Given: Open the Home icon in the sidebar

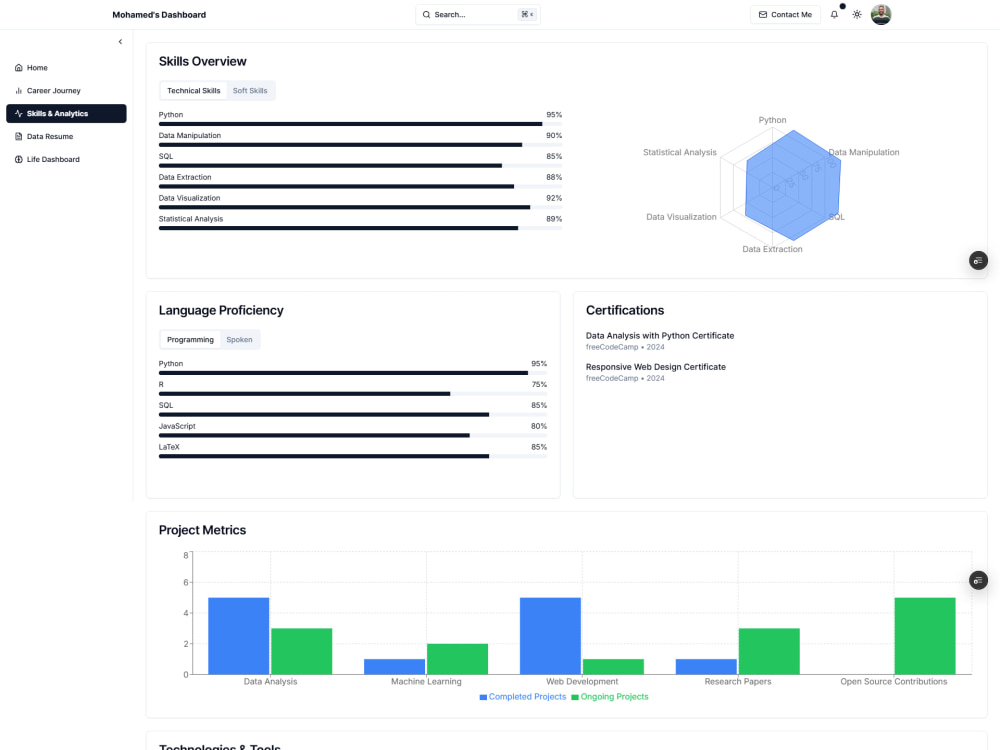Looking at the screenshot, I should pyautogui.click(x=18, y=67).
